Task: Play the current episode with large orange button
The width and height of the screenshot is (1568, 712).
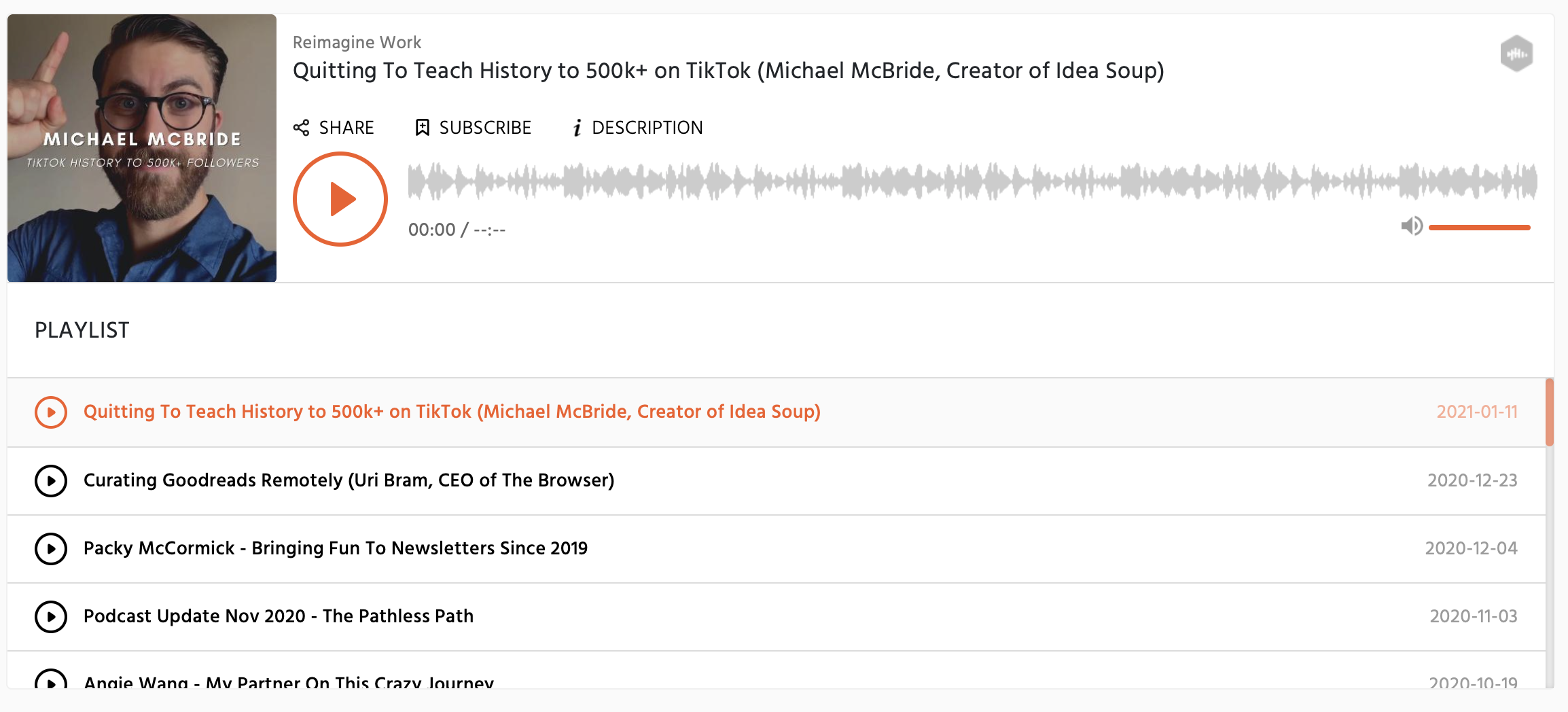Action: [x=340, y=199]
